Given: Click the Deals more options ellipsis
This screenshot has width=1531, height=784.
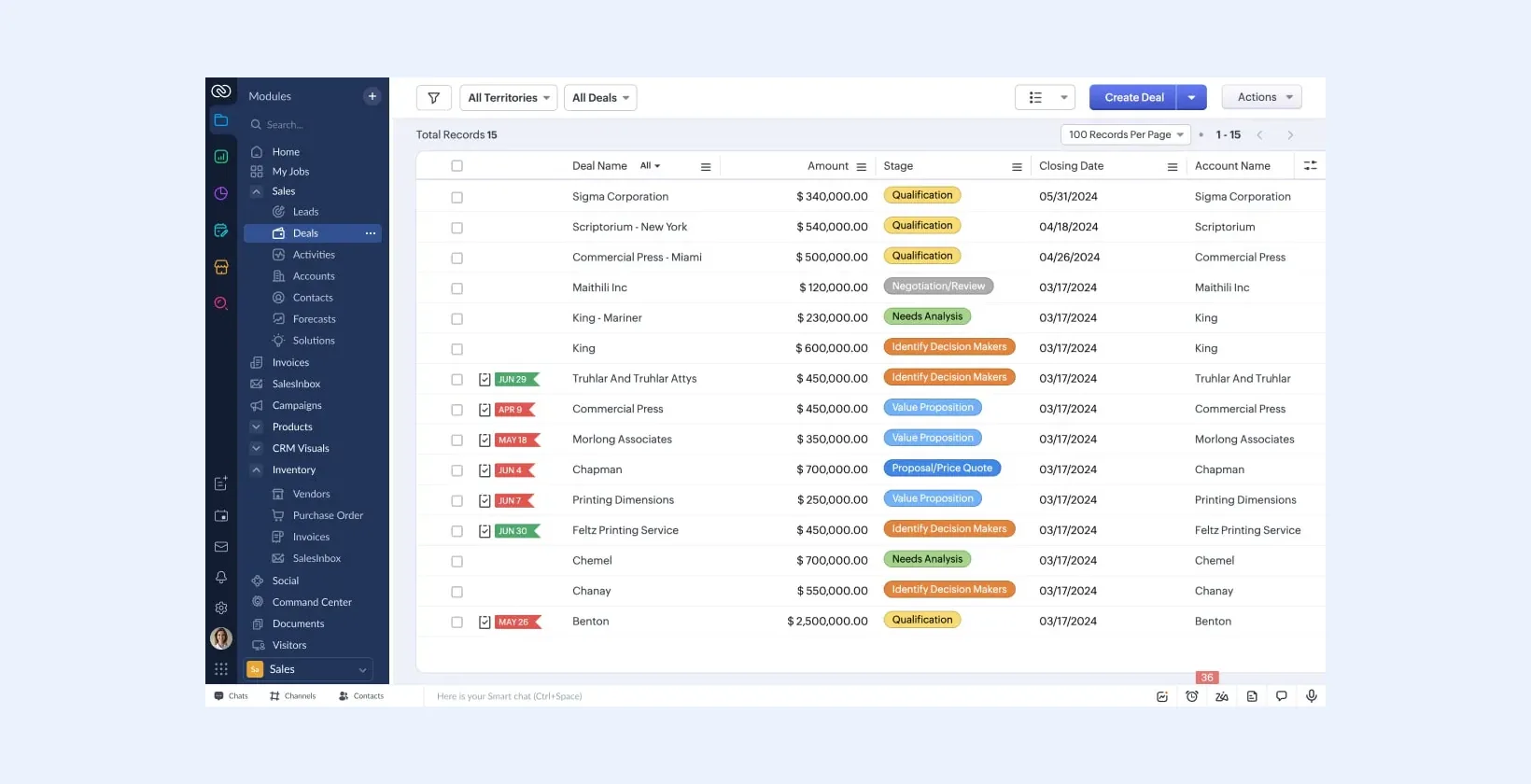Looking at the screenshot, I should pyautogui.click(x=371, y=233).
